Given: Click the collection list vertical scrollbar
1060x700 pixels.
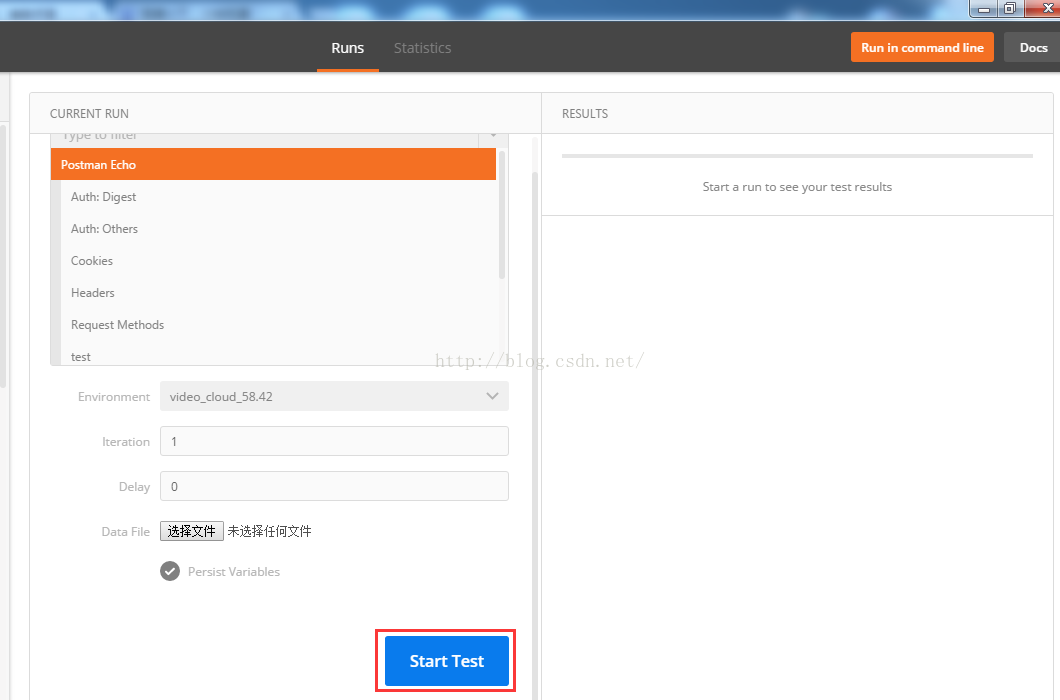Looking at the screenshot, I should coord(502,215).
